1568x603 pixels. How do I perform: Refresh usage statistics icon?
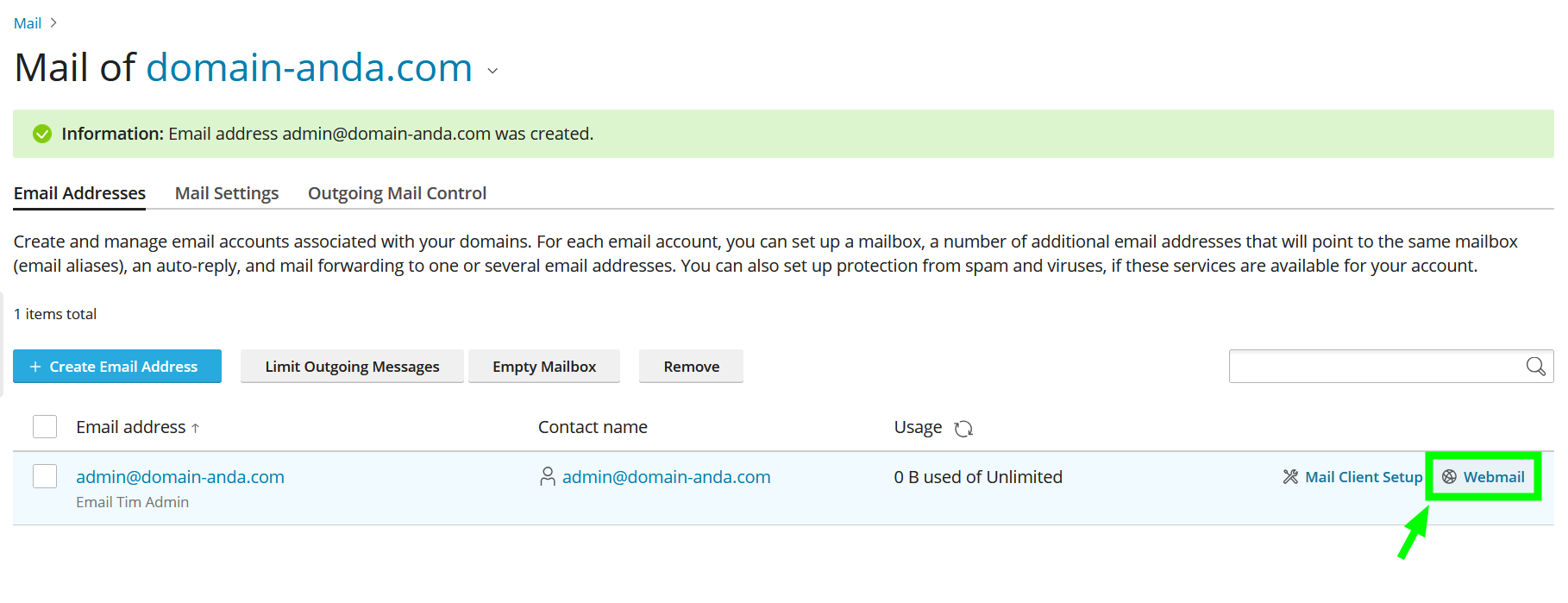pos(963,429)
